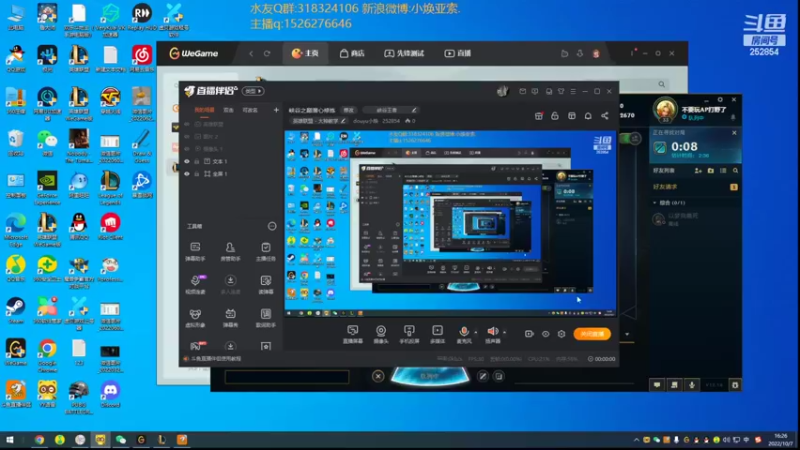This screenshot has height=450, width=800.
Task: Select the active orange scene tab
Action: (204, 110)
